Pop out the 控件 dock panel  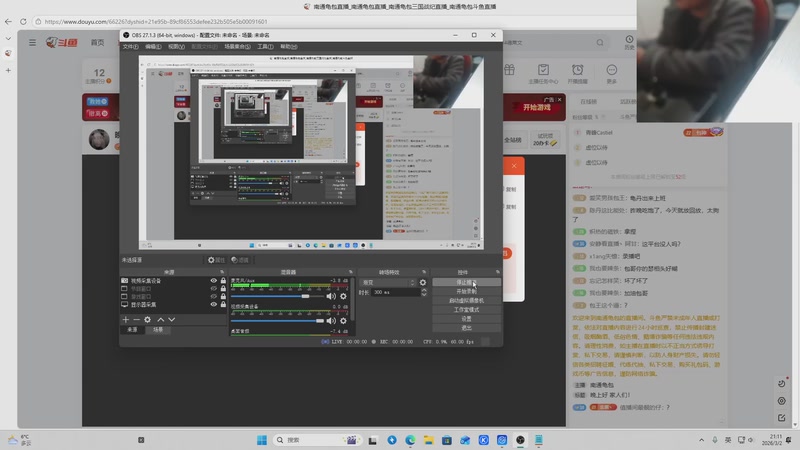tap(497, 272)
